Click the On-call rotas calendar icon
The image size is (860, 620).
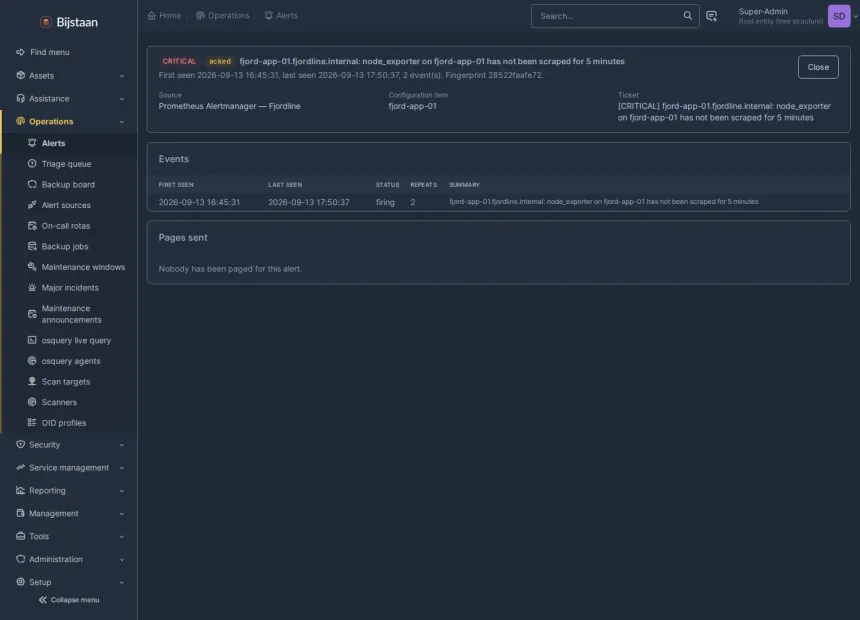(x=32, y=226)
